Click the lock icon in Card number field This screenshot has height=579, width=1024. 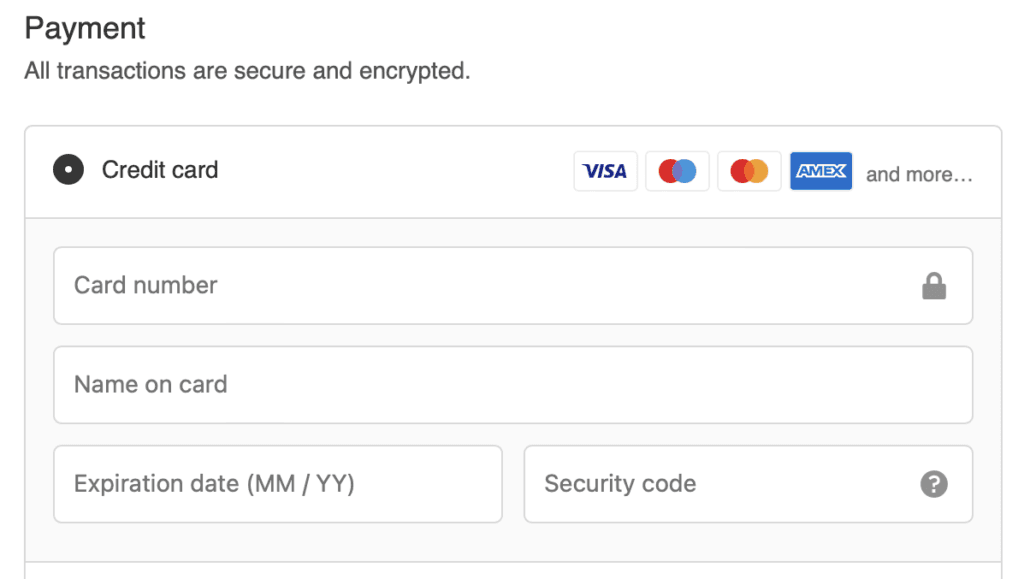pos(935,285)
